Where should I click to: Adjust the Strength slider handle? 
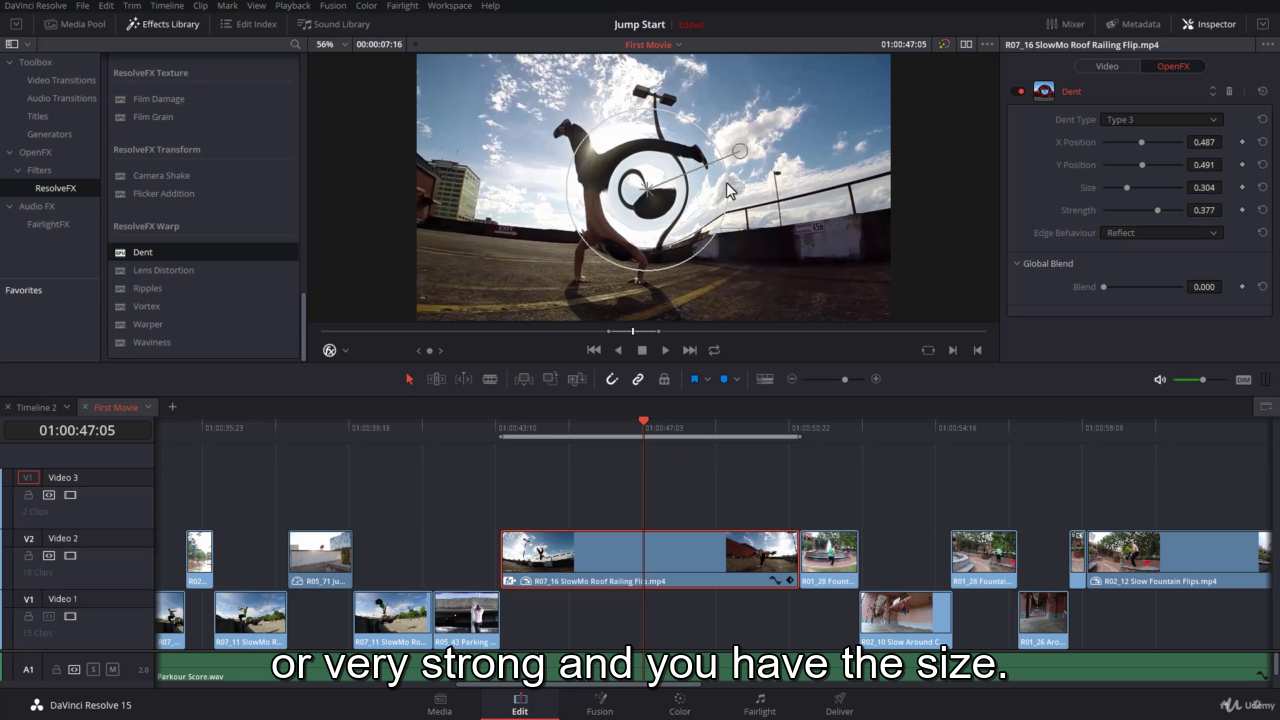tap(1158, 210)
